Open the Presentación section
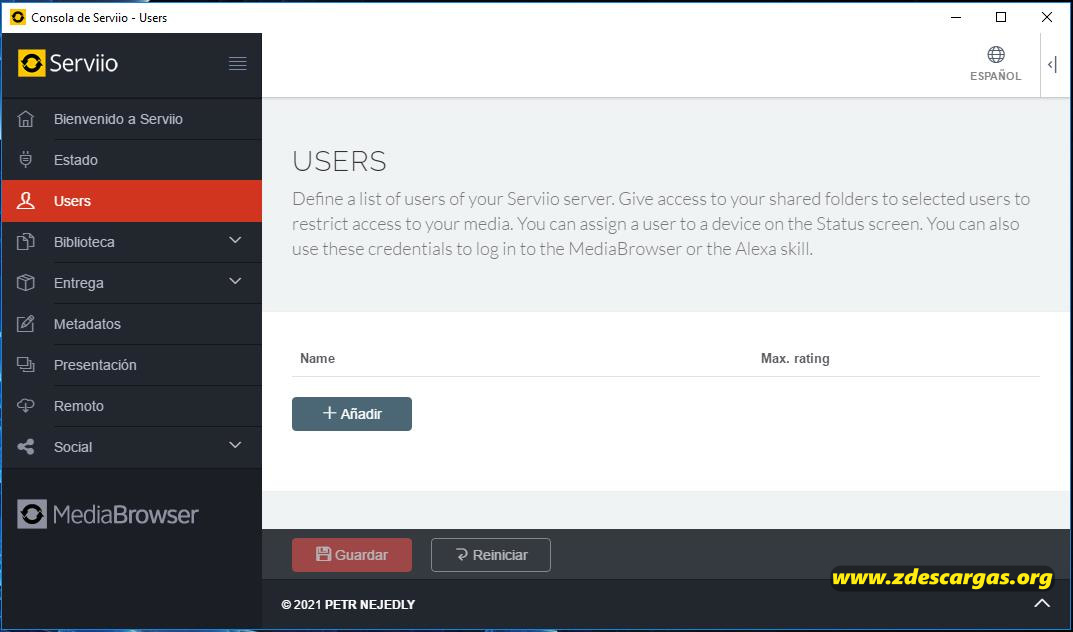The image size is (1073, 632). tap(132, 365)
